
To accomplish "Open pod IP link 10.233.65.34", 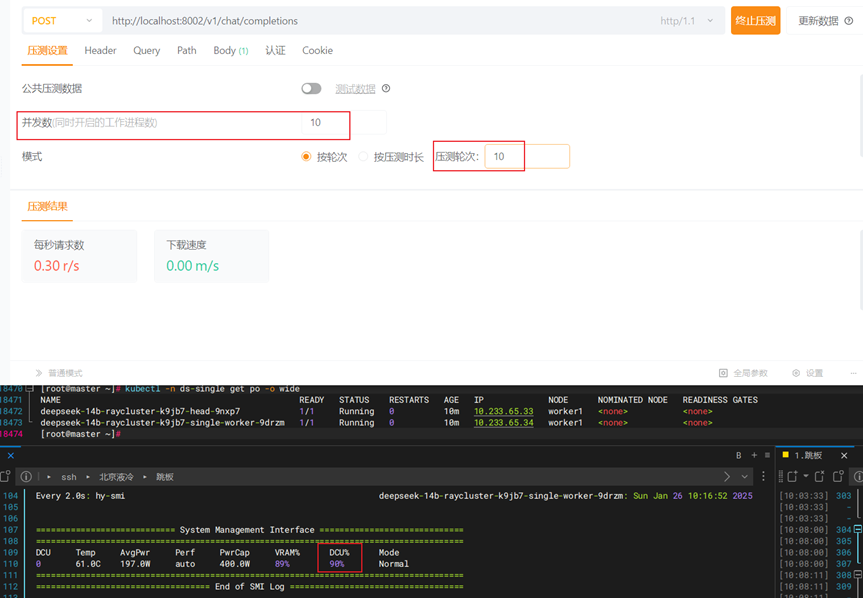I will coord(504,423).
